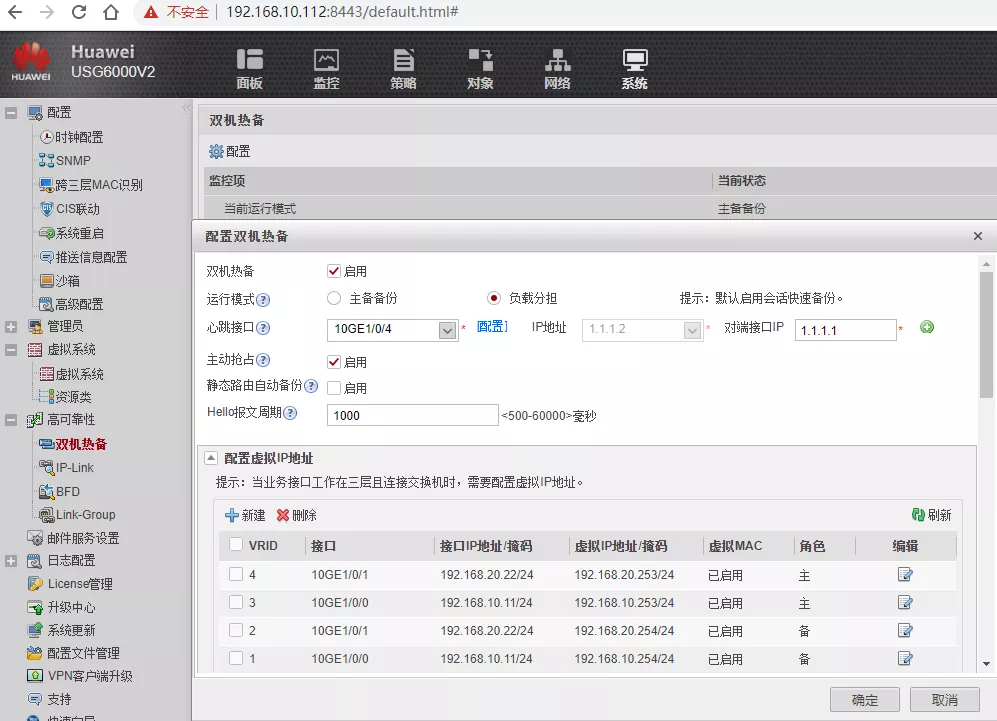Click the 新建 plus icon to add virtual IP
The height and width of the screenshot is (721, 997).
232,515
